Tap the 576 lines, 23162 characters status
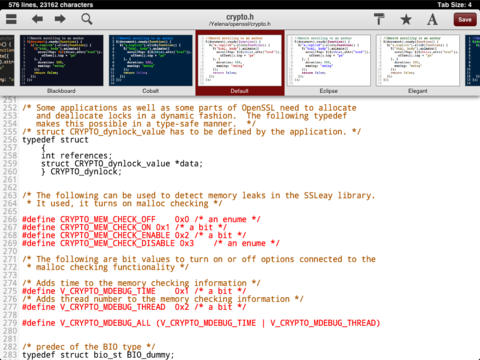480x360 pixels. (x=51, y=5)
